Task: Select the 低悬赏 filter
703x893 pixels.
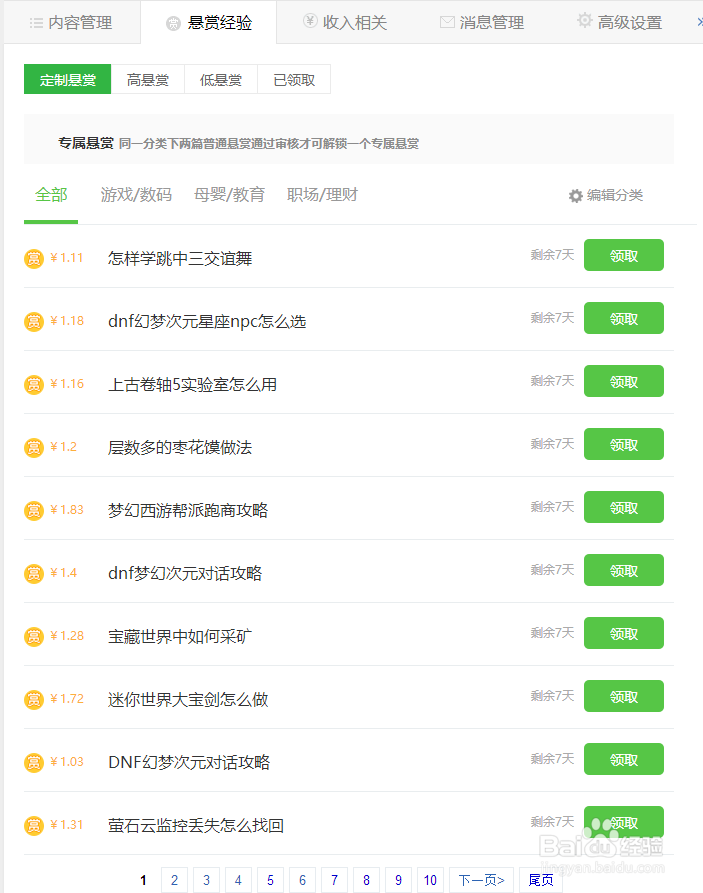Action: click(x=221, y=80)
